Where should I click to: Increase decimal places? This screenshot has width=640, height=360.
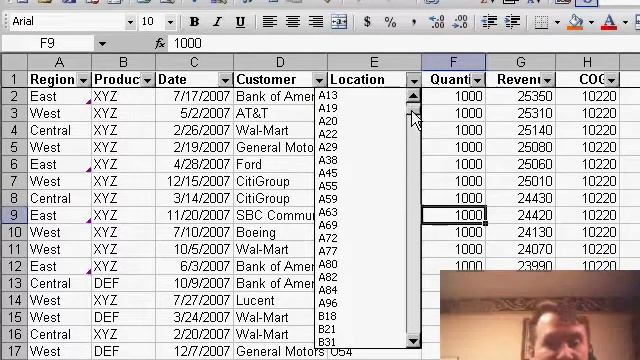[x=437, y=22]
